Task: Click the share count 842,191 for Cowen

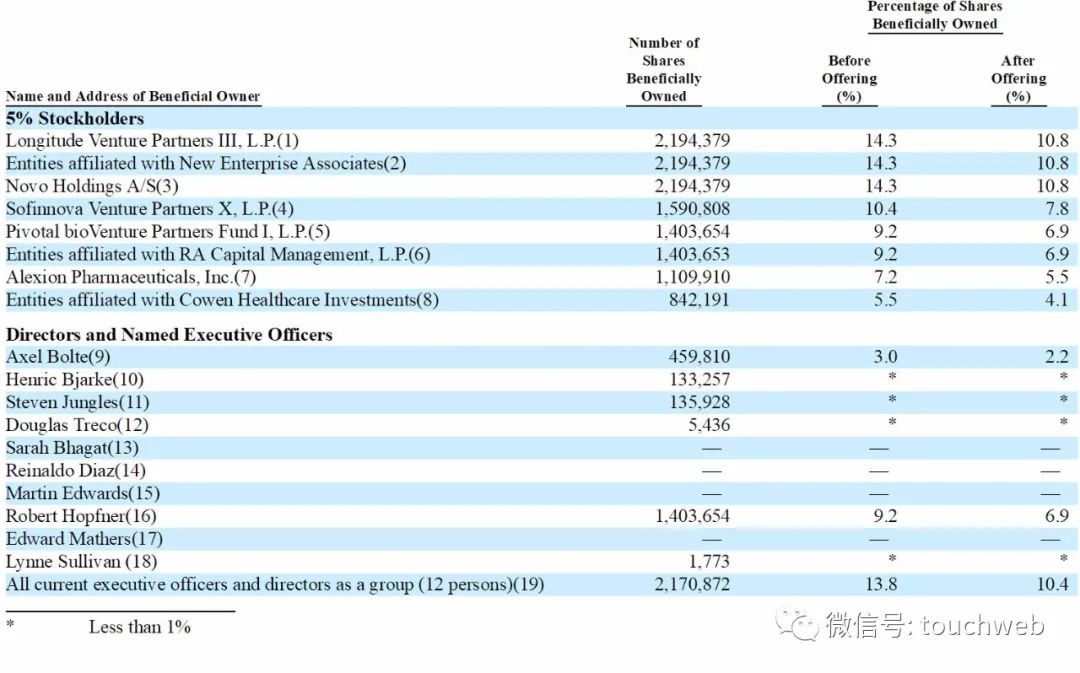Action: tap(699, 300)
